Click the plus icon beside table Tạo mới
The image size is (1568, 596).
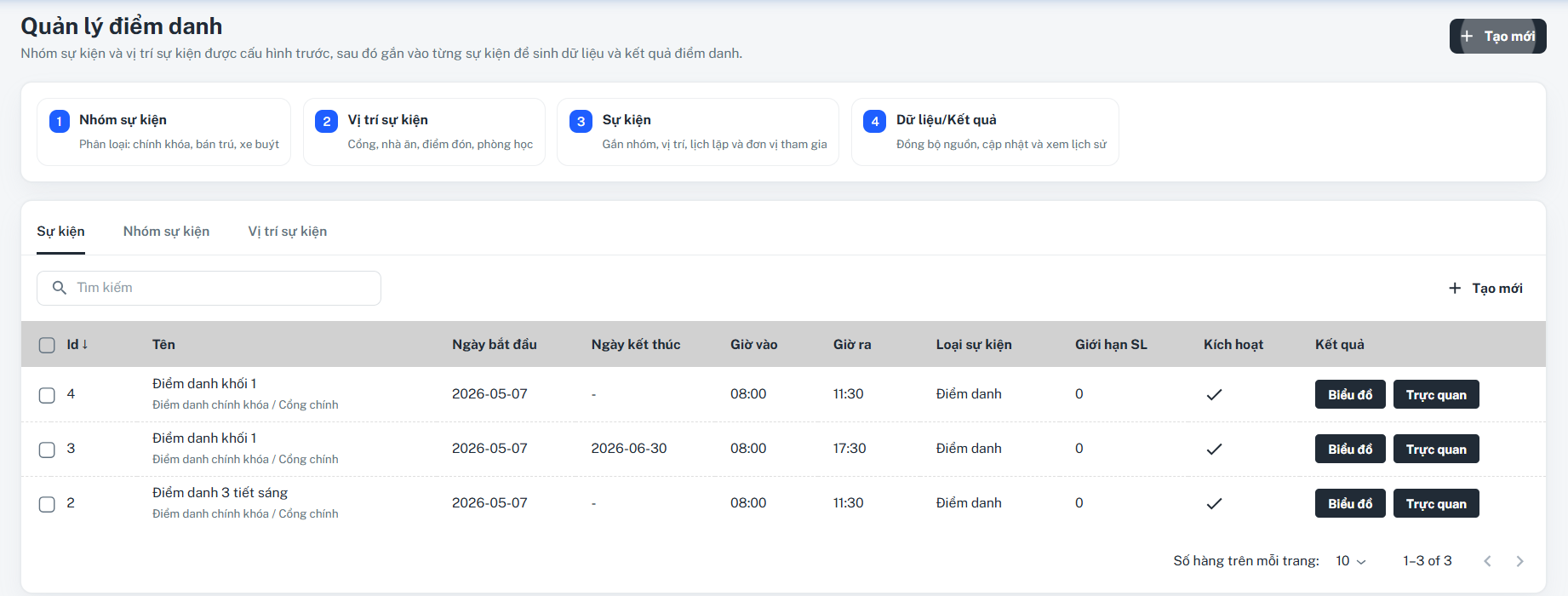1455,289
